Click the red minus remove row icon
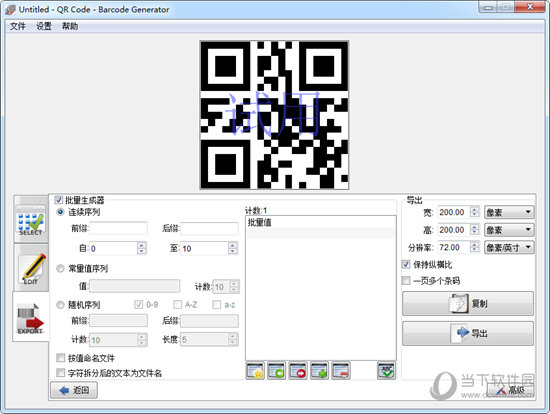 tap(341, 371)
